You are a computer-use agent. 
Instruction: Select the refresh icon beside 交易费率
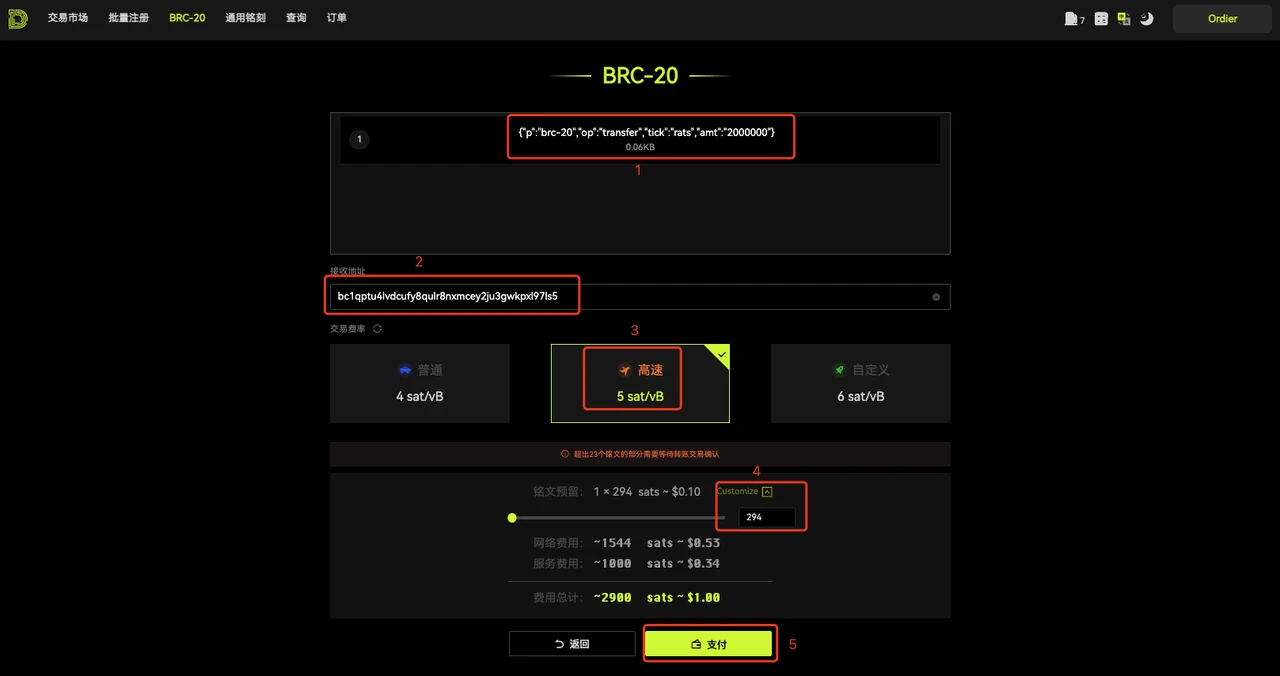[377, 328]
